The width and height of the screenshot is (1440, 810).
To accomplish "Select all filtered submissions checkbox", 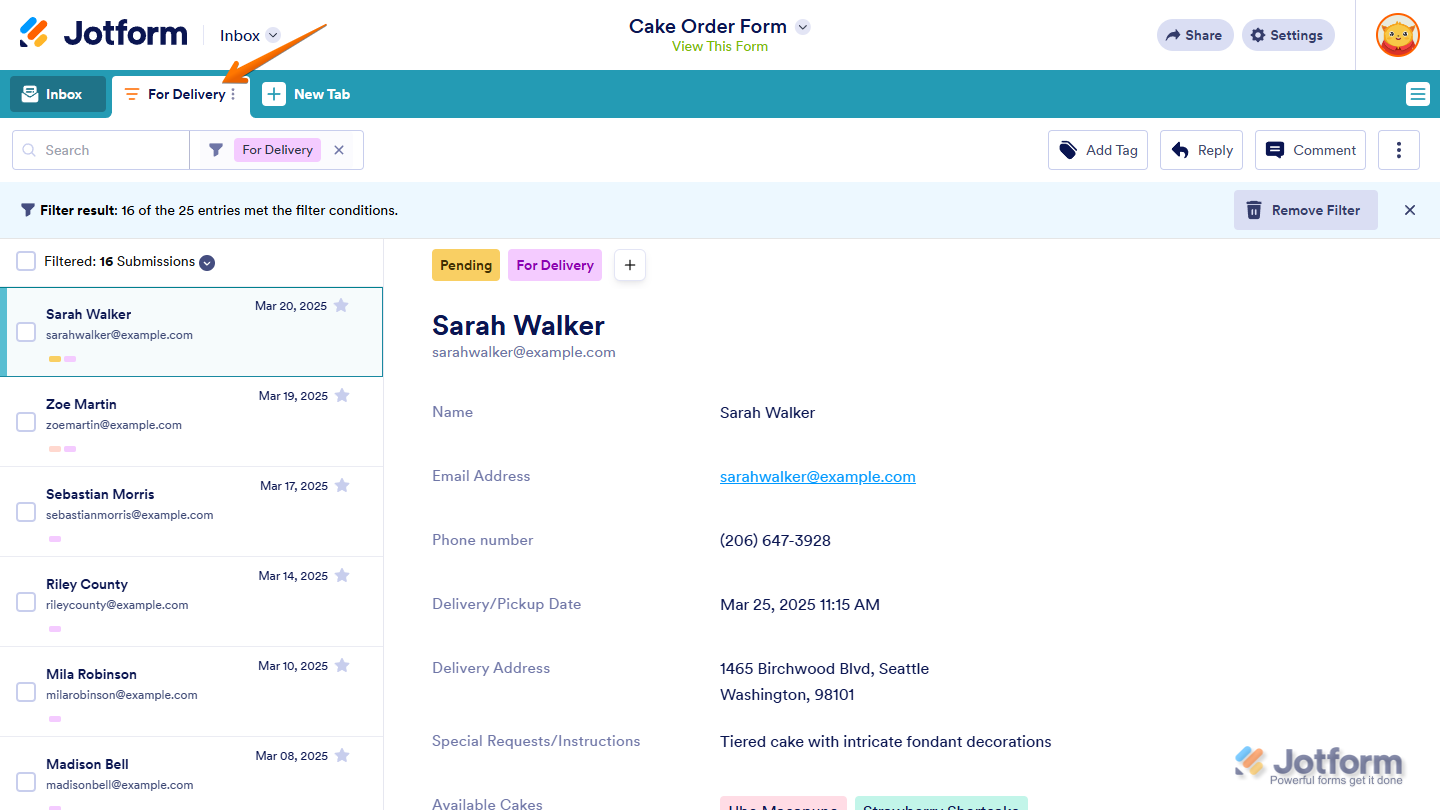I will point(26,261).
